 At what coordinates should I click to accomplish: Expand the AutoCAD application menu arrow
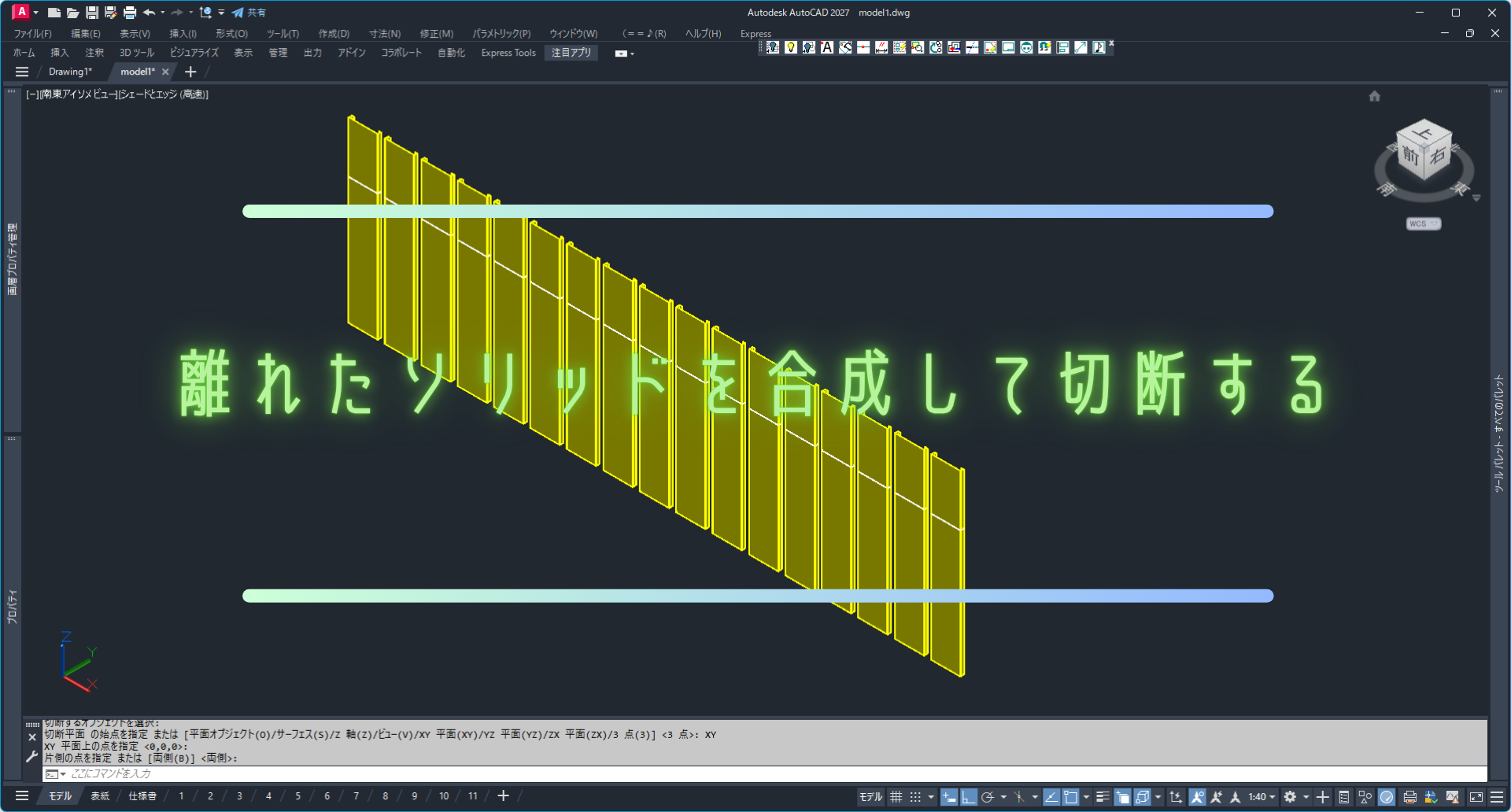pos(36,13)
